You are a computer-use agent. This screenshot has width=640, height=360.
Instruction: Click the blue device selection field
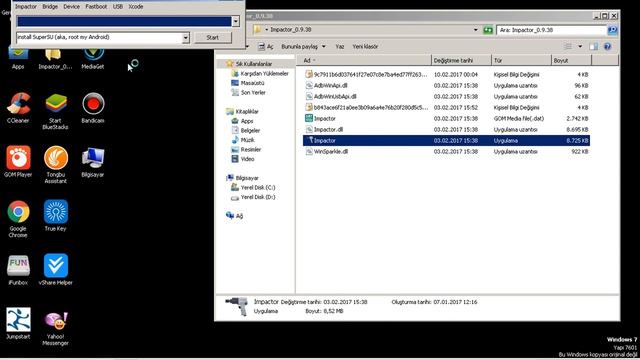click(x=124, y=21)
